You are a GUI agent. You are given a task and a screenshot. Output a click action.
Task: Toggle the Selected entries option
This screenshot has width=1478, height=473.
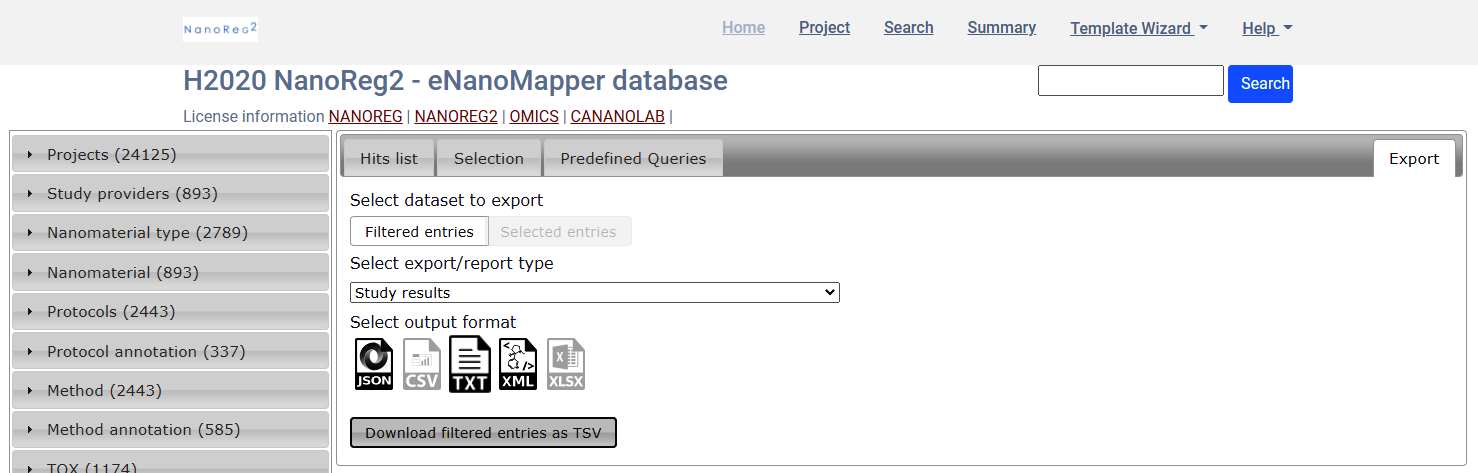558,232
